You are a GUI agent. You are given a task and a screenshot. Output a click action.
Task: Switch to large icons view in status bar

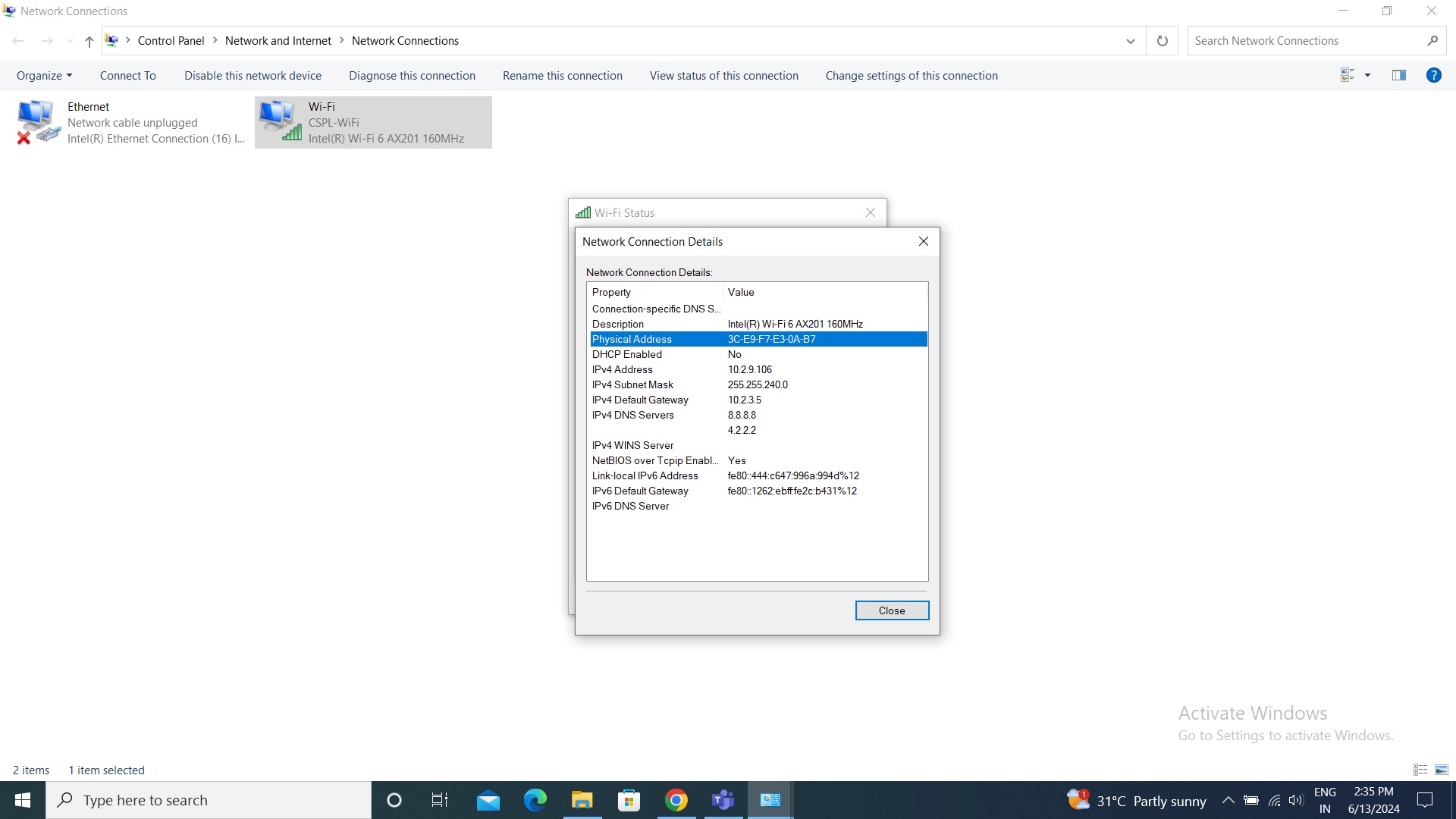1442,770
